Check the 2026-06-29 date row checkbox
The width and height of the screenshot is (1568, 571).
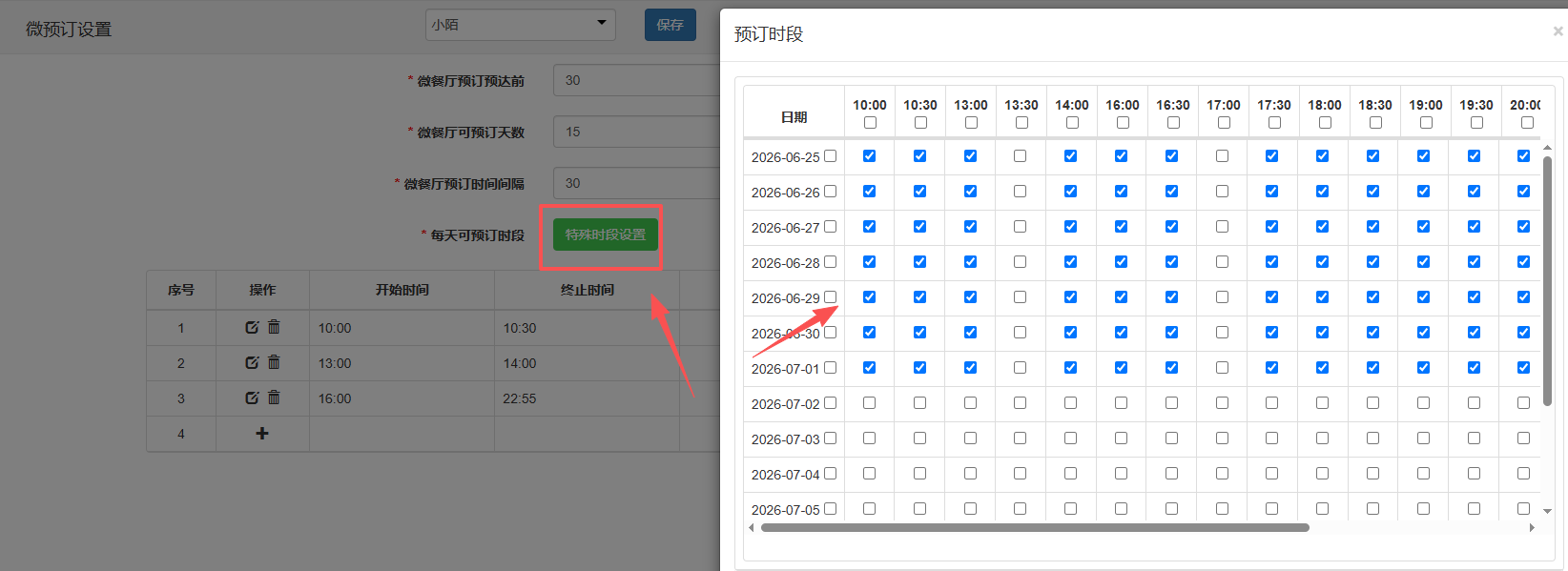tap(830, 297)
